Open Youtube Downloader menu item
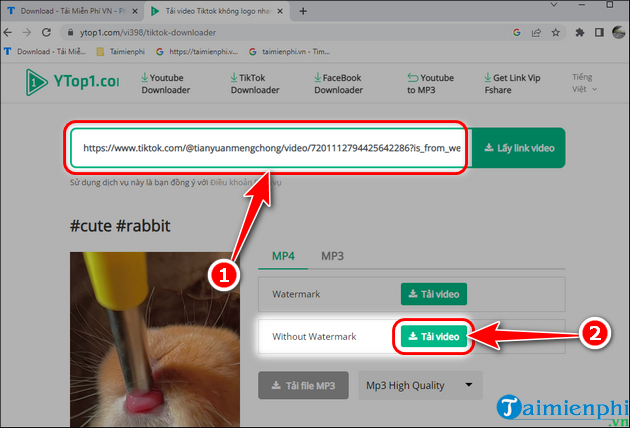The width and height of the screenshot is (630, 428). point(166,84)
